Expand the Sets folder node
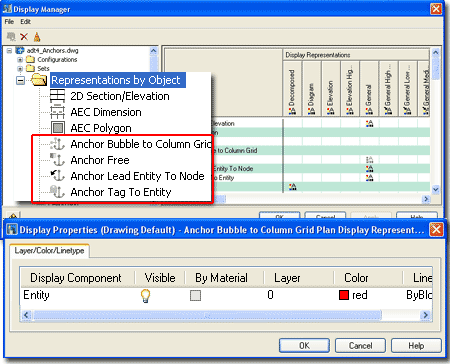Screen dimensions: 450x364 20,69
